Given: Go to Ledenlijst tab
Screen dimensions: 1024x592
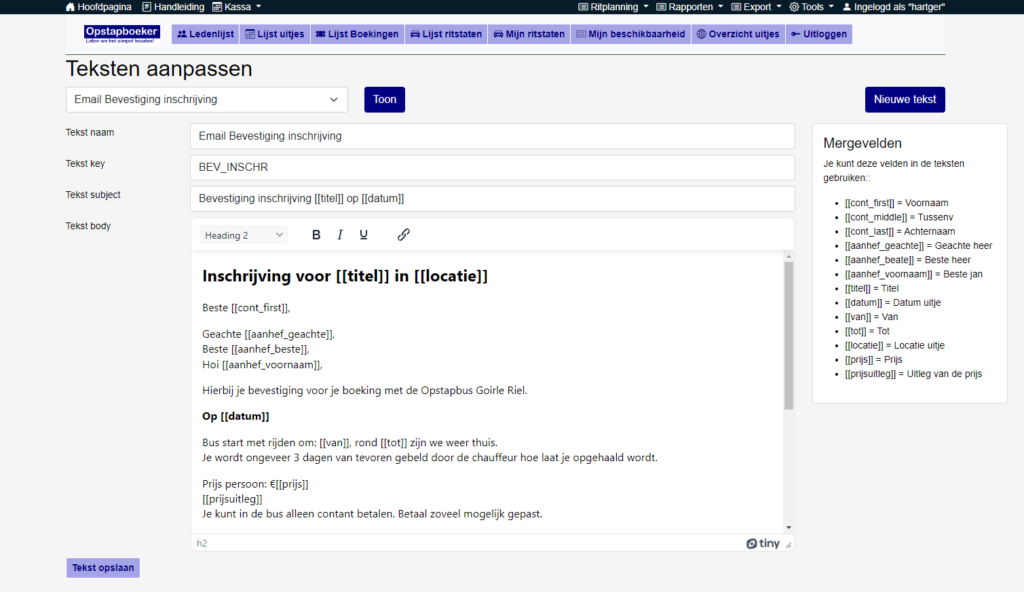Looking at the screenshot, I should (x=205, y=34).
